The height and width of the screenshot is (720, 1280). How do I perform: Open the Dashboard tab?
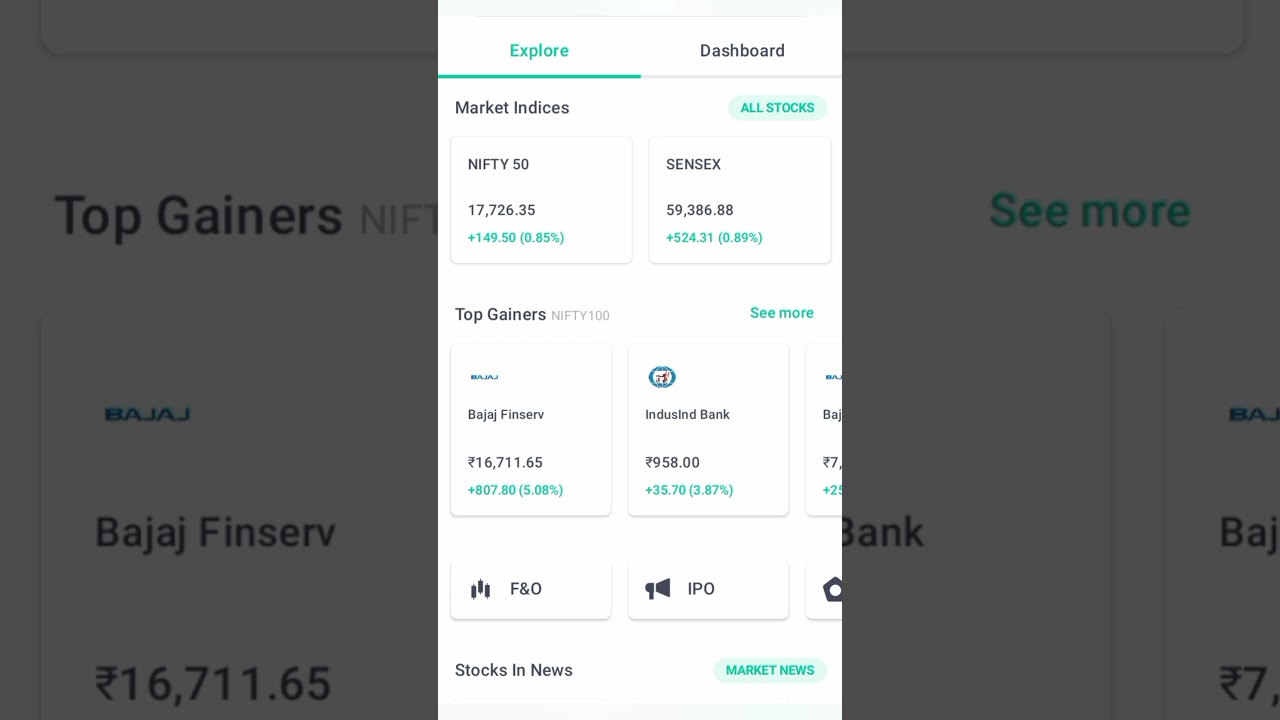[x=742, y=51]
